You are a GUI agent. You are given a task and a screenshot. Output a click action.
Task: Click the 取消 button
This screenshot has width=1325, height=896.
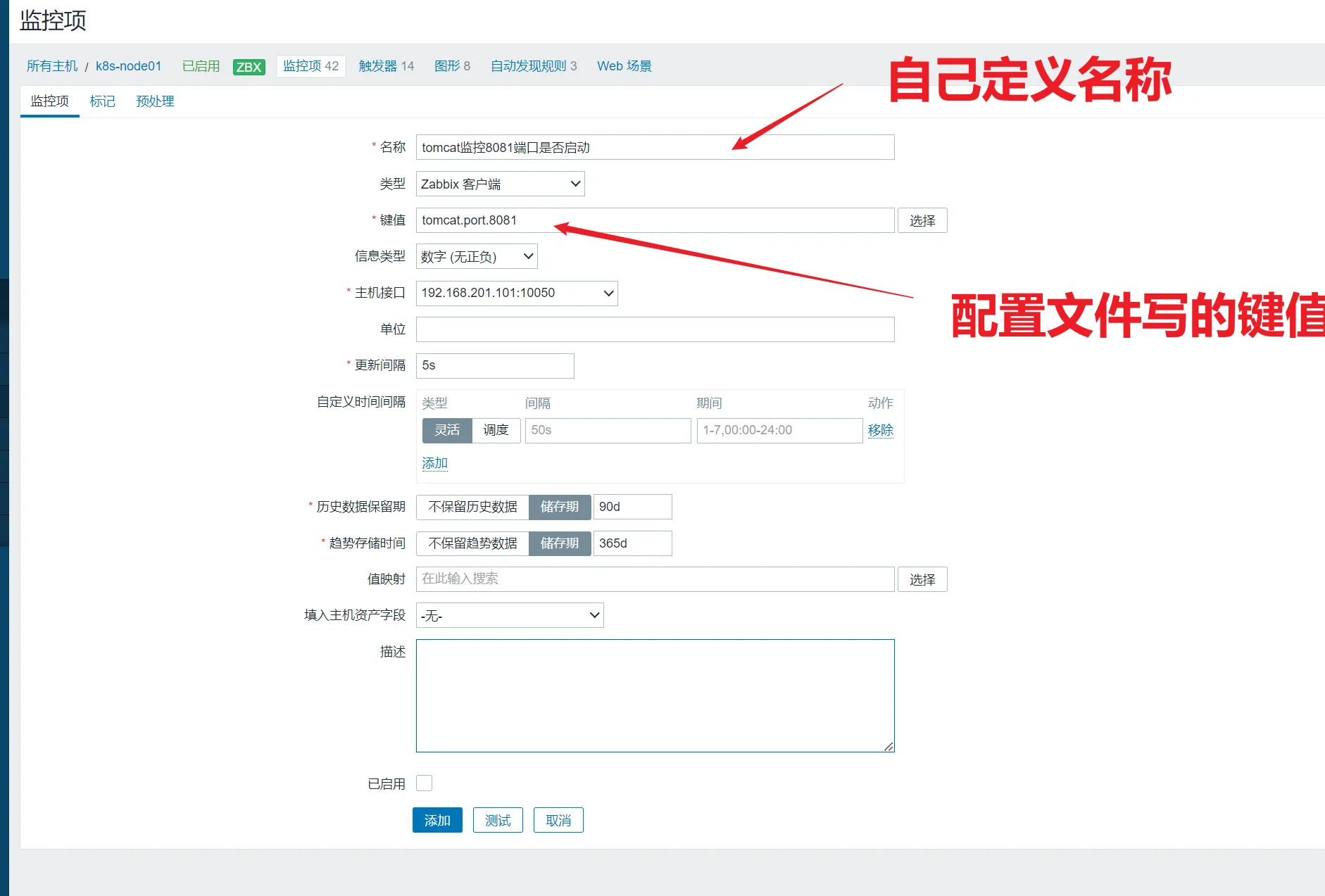point(558,821)
